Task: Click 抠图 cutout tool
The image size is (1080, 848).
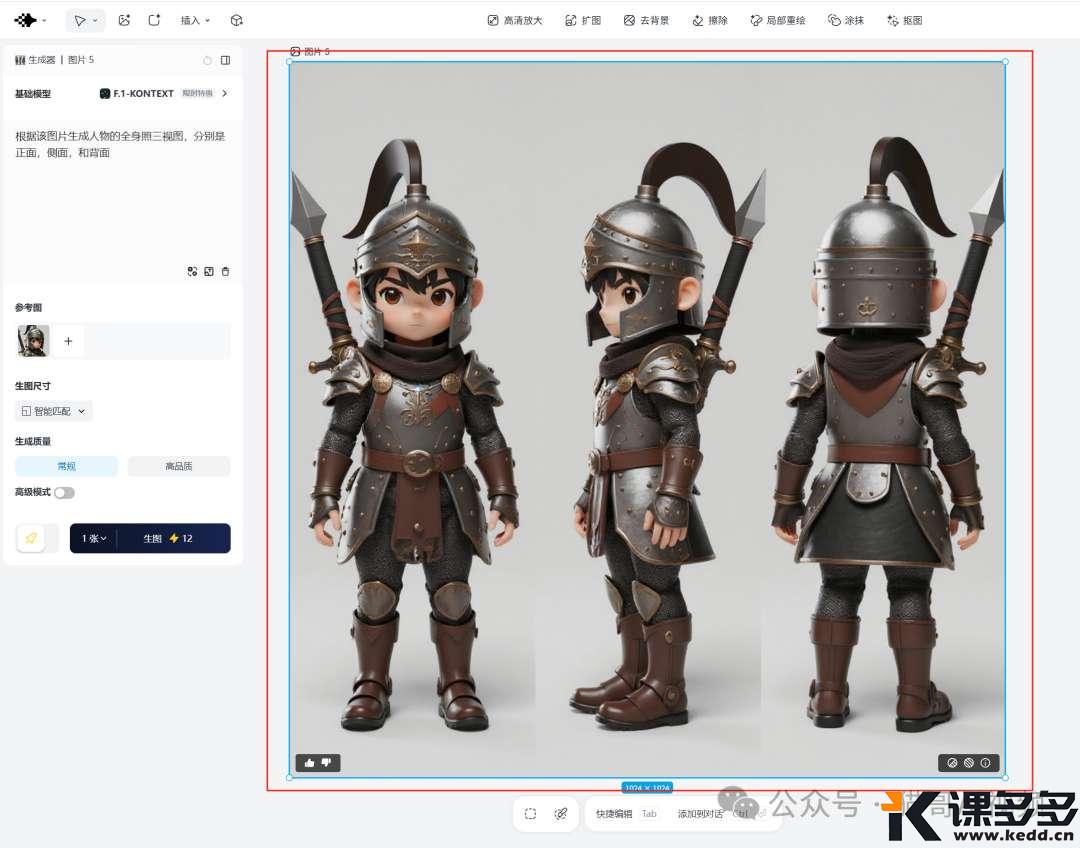Action: coord(904,21)
